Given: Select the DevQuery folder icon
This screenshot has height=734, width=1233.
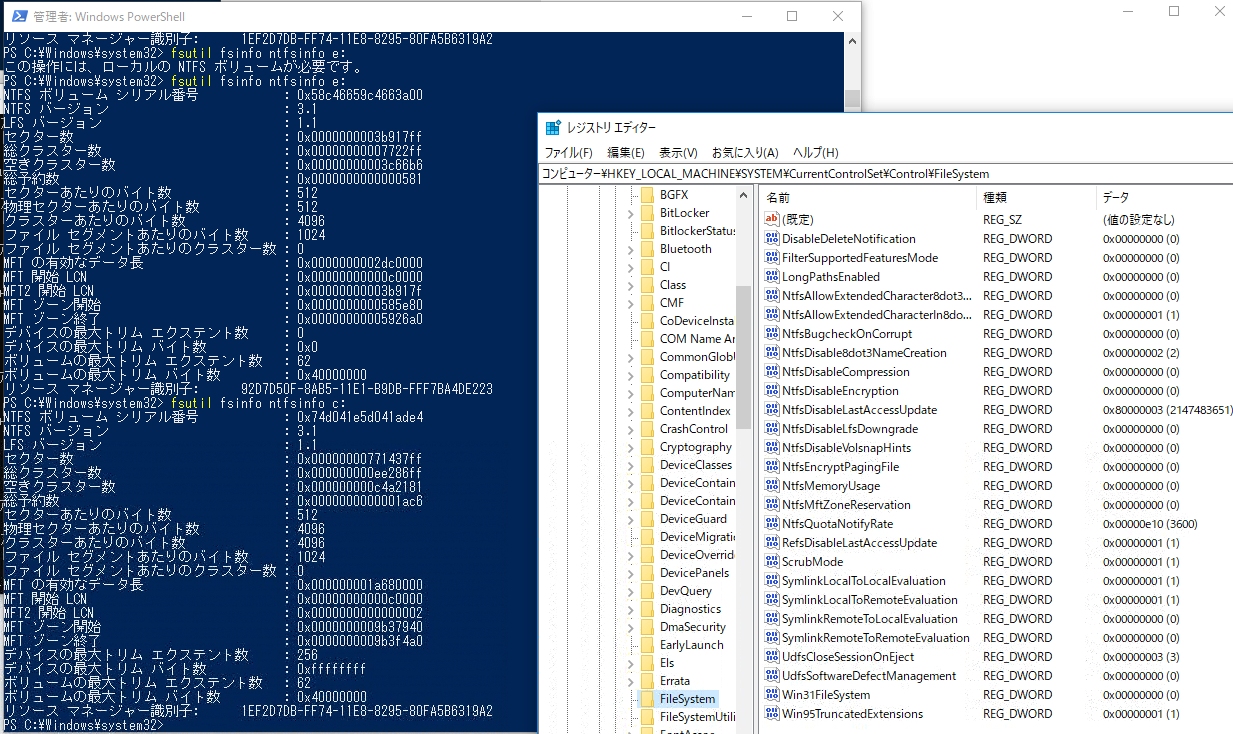Looking at the screenshot, I should pyautogui.click(x=647, y=591).
